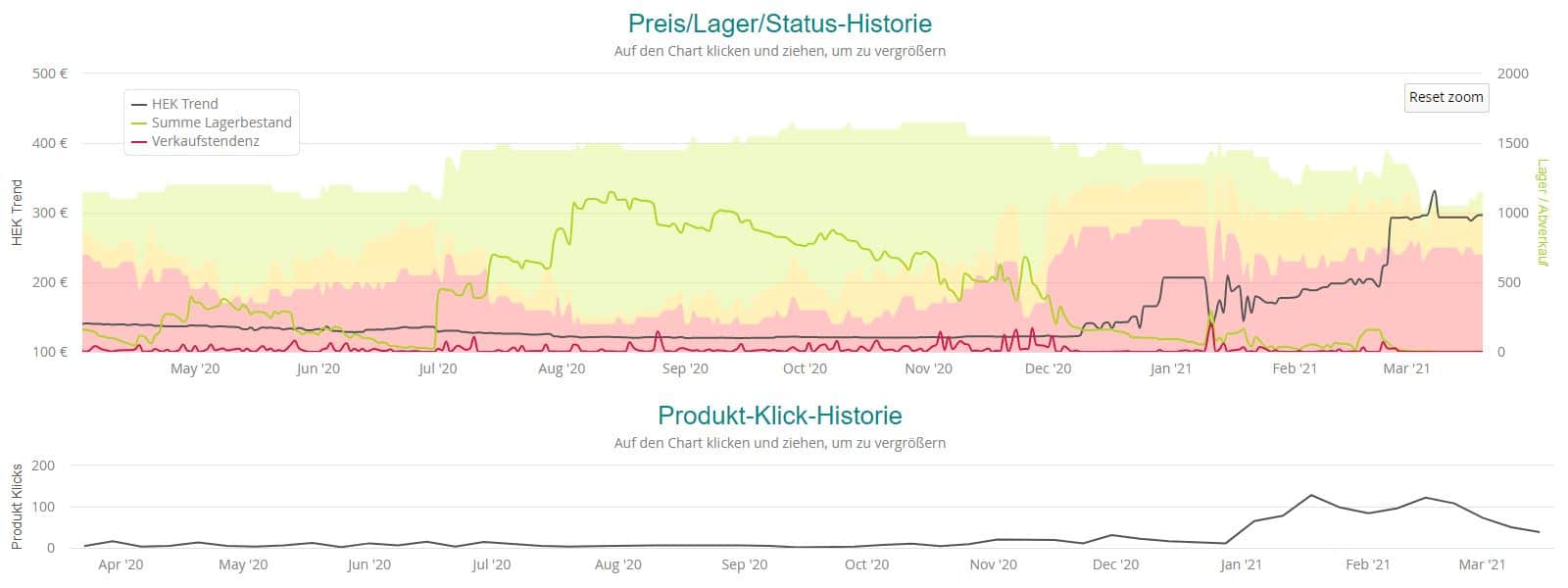Click the dark line swatch for HEK Trend
1568x588 pixels.
pyautogui.click(x=138, y=104)
